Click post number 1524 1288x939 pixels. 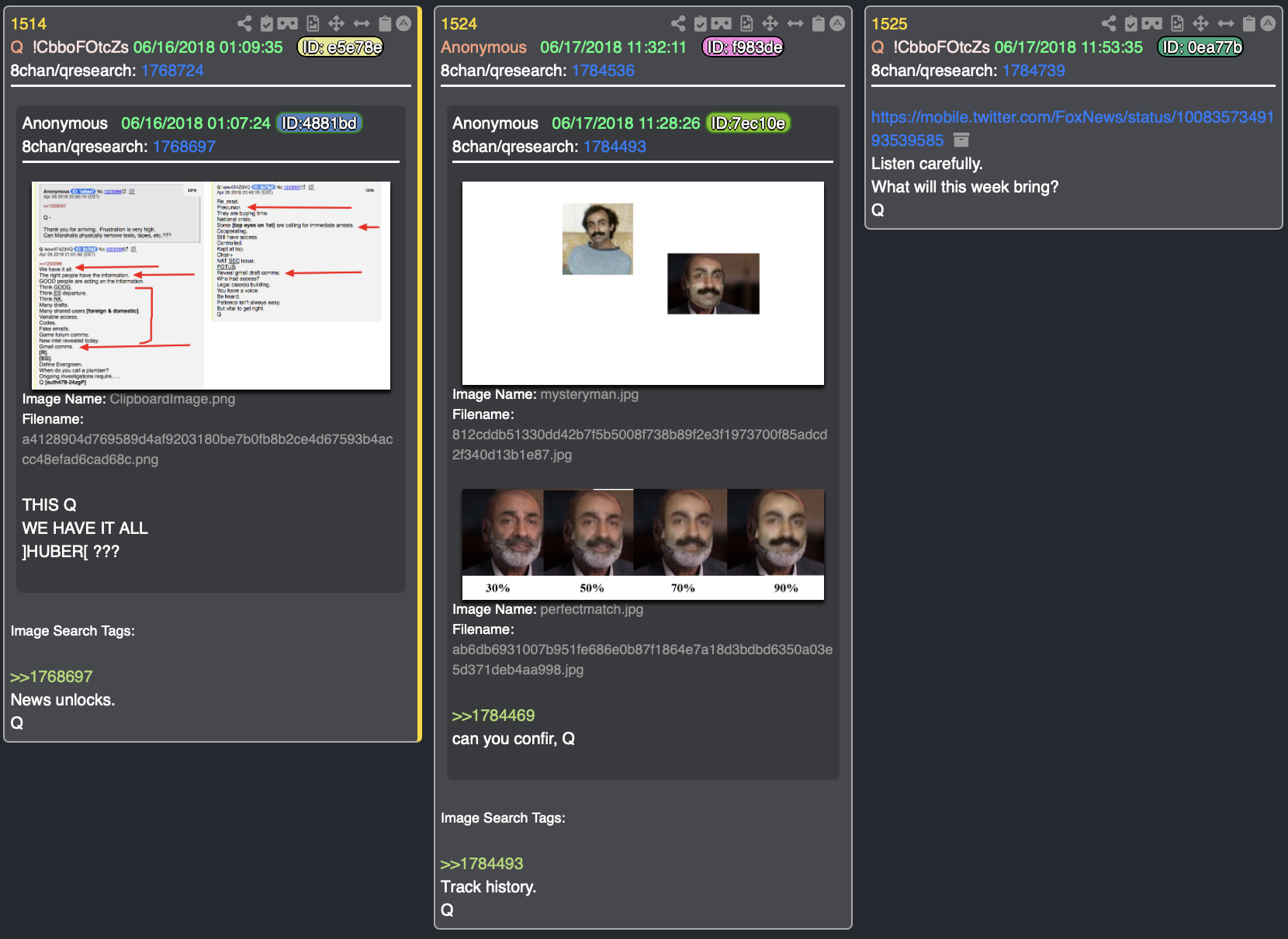click(x=459, y=24)
